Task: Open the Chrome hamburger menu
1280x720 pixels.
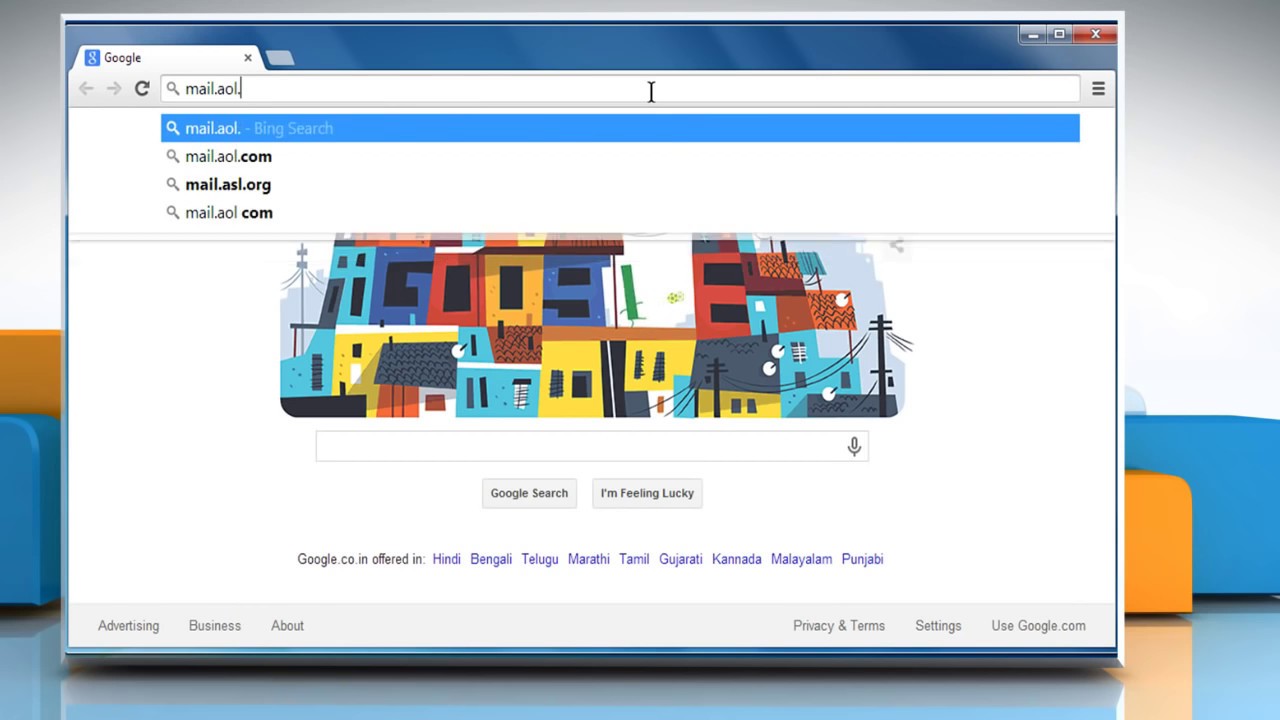Action: point(1098,89)
